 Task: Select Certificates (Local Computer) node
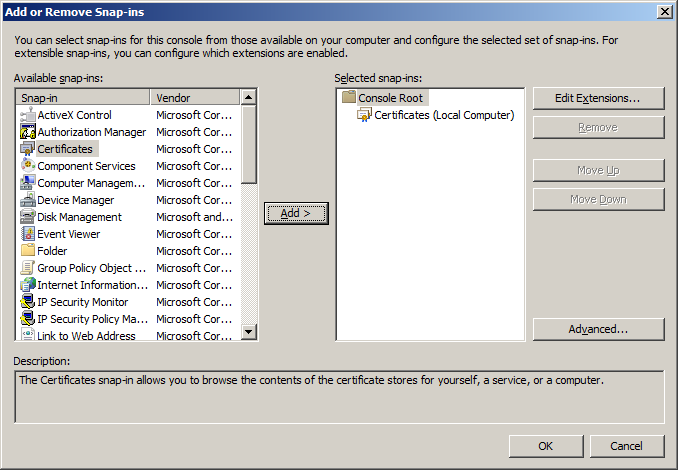[443, 115]
